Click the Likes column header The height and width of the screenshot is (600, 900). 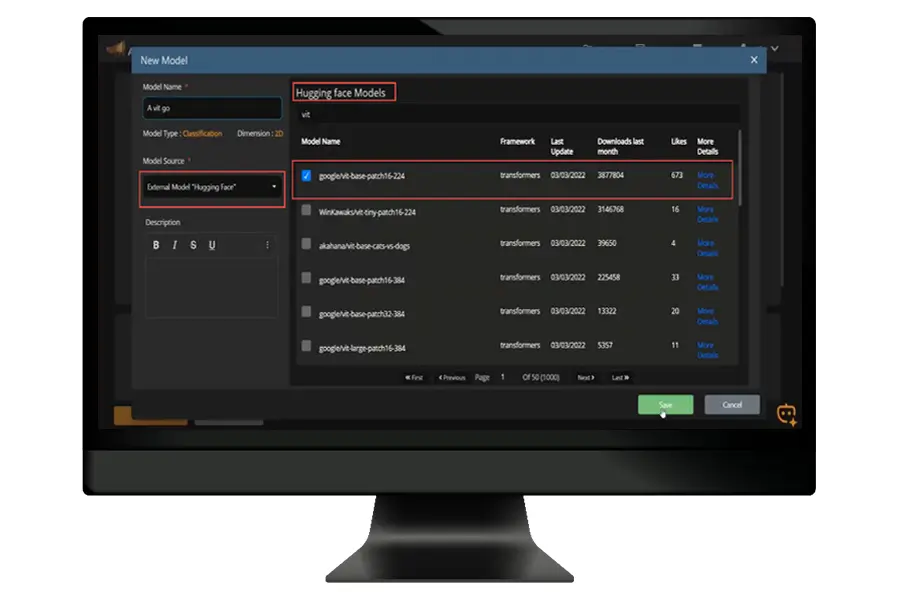[678, 141]
